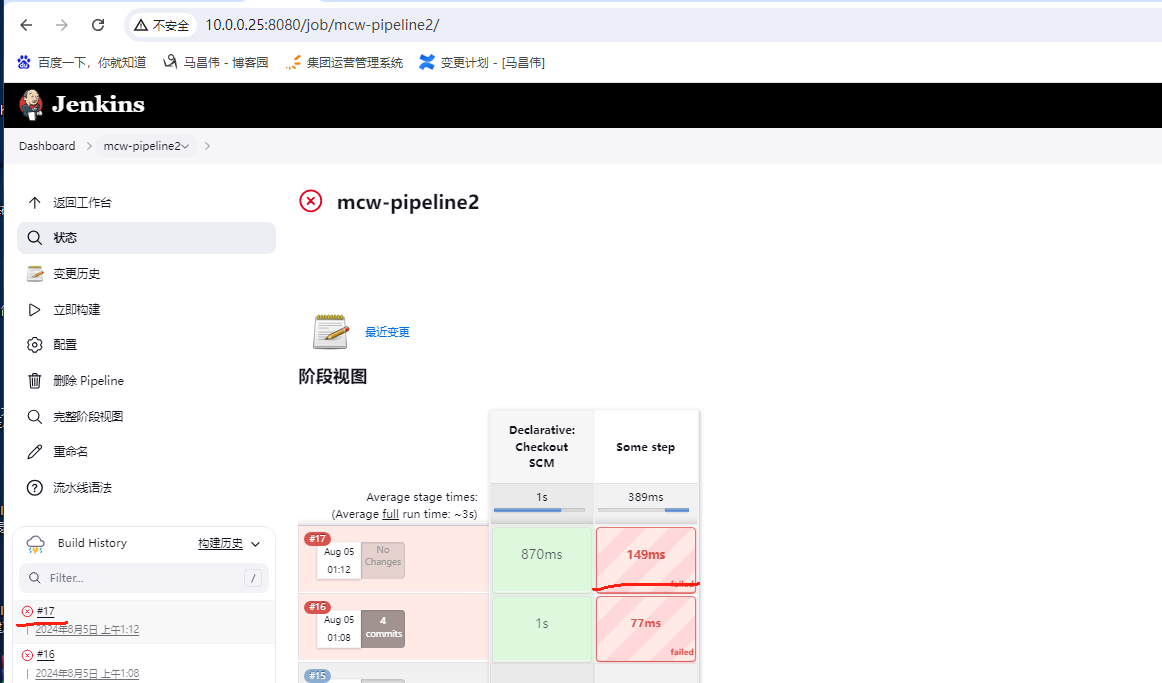
Task: Click the failed 77ms Some step cell
Action: coord(645,628)
